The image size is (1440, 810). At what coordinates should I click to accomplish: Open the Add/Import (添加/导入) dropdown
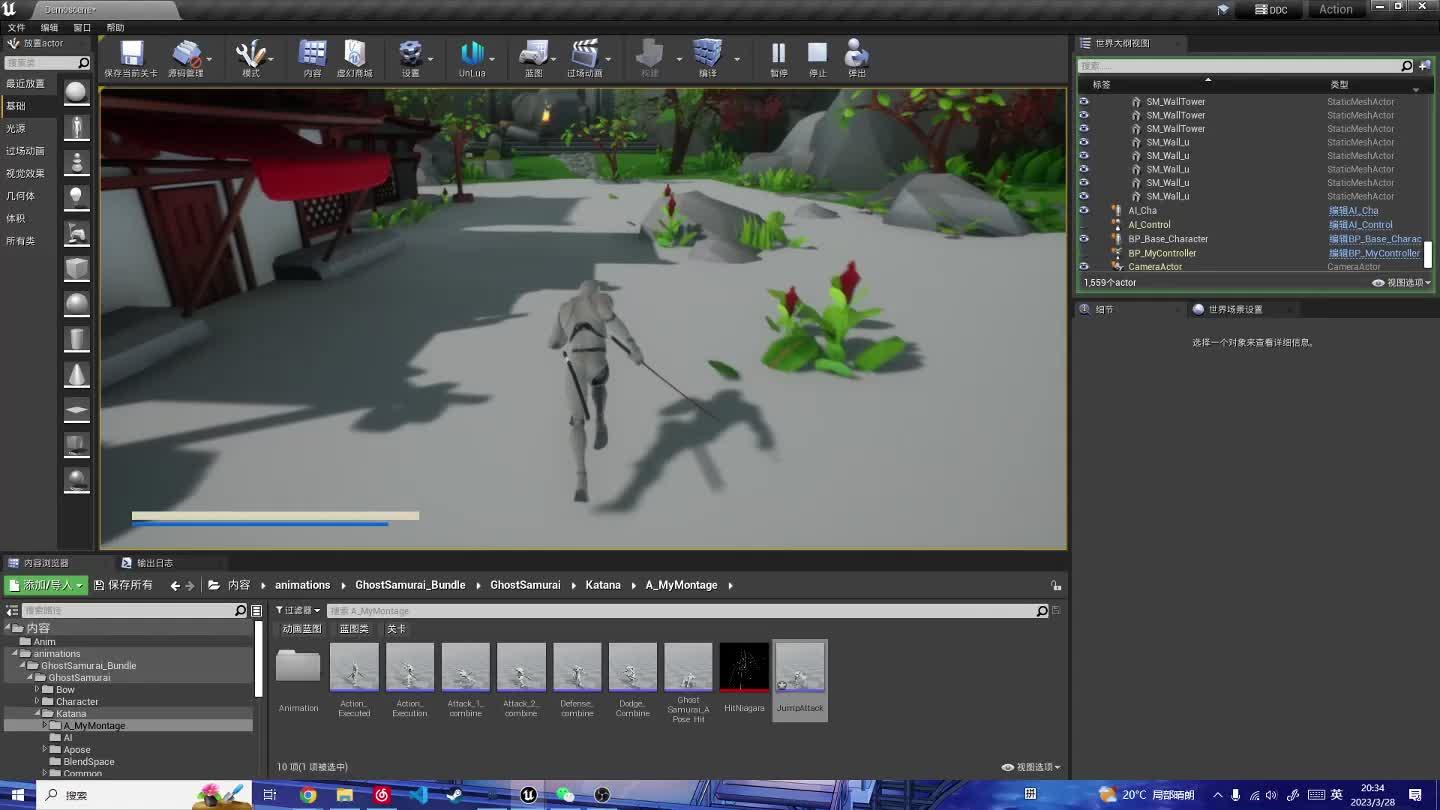tap(46, 585)
